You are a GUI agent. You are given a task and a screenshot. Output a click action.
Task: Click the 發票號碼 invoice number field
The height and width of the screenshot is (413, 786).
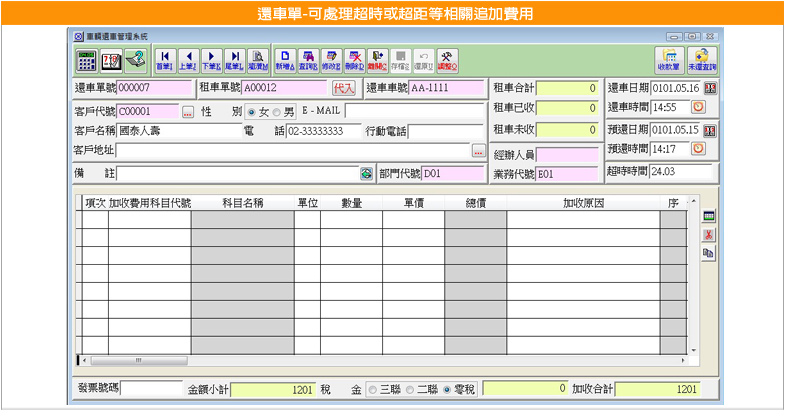coord(151,388)
